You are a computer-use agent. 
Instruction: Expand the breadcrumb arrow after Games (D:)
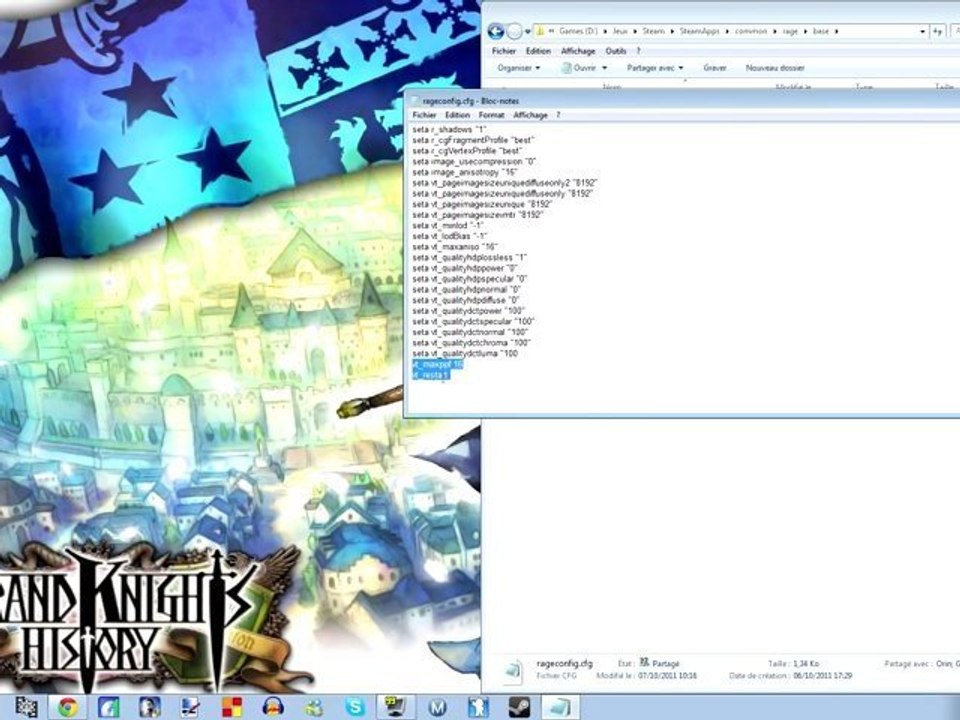pos(605,31)
